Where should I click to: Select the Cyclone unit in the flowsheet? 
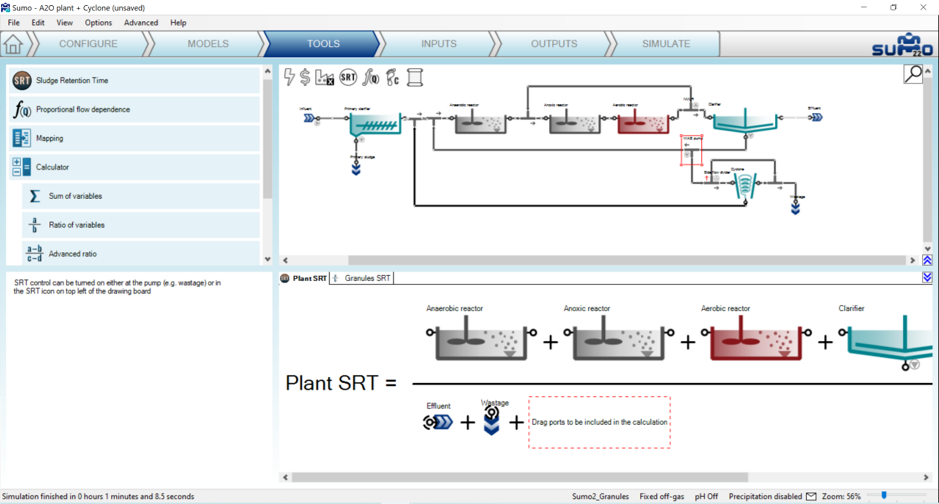tap(739, 186)
